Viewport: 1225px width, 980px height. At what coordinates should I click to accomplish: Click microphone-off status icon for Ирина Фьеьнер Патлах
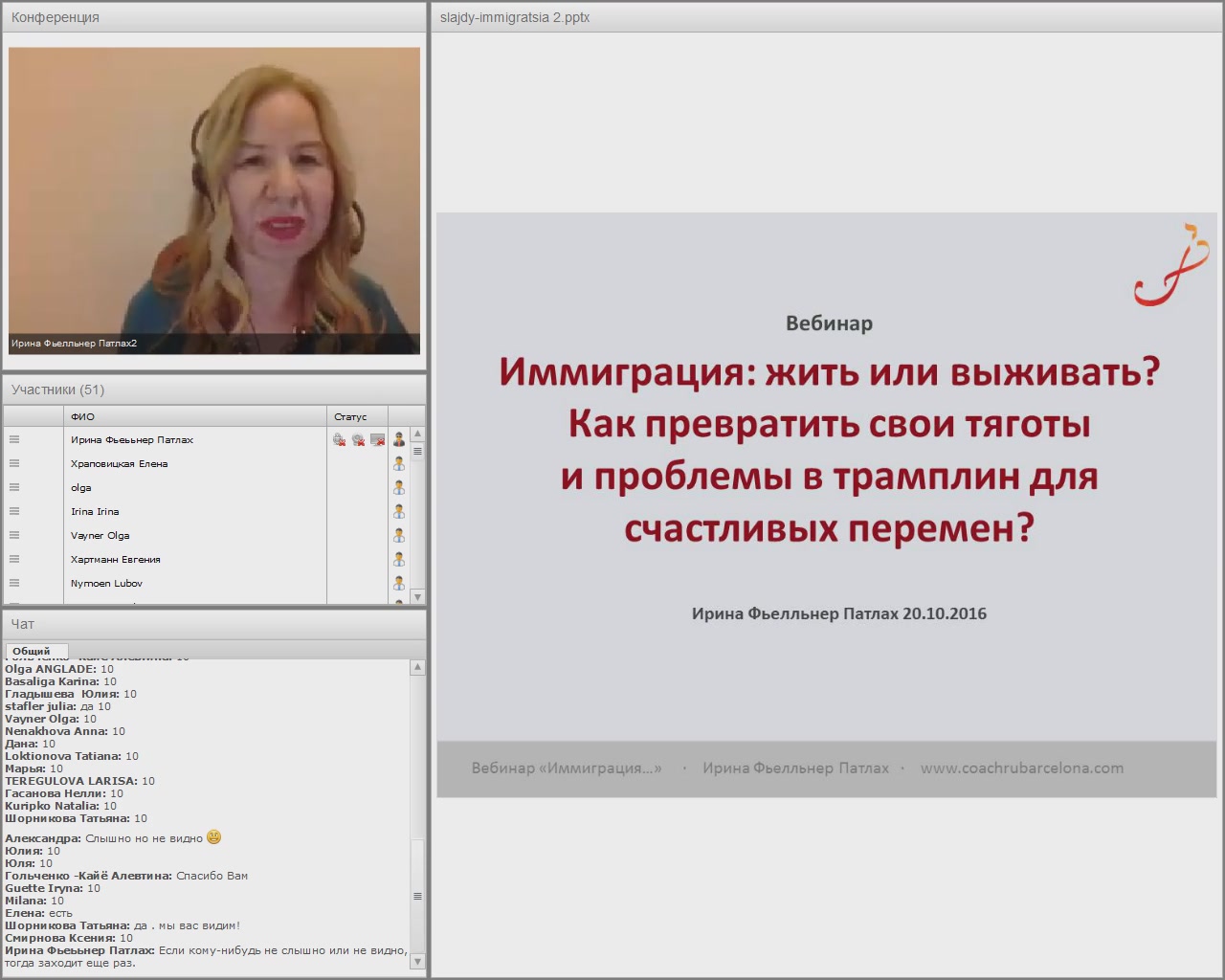339,440
